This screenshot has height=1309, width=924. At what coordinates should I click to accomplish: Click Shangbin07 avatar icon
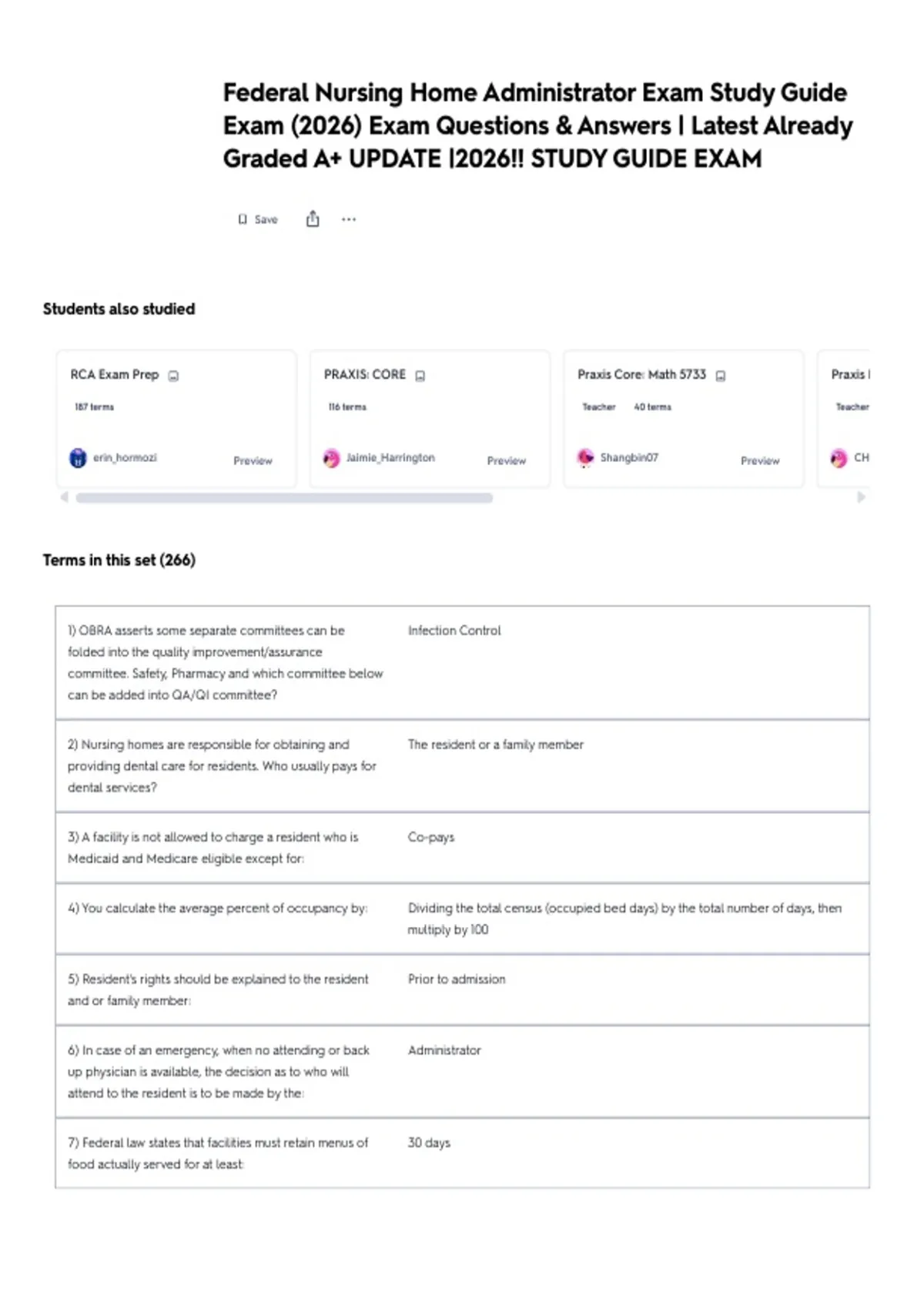tap(585, 458)
